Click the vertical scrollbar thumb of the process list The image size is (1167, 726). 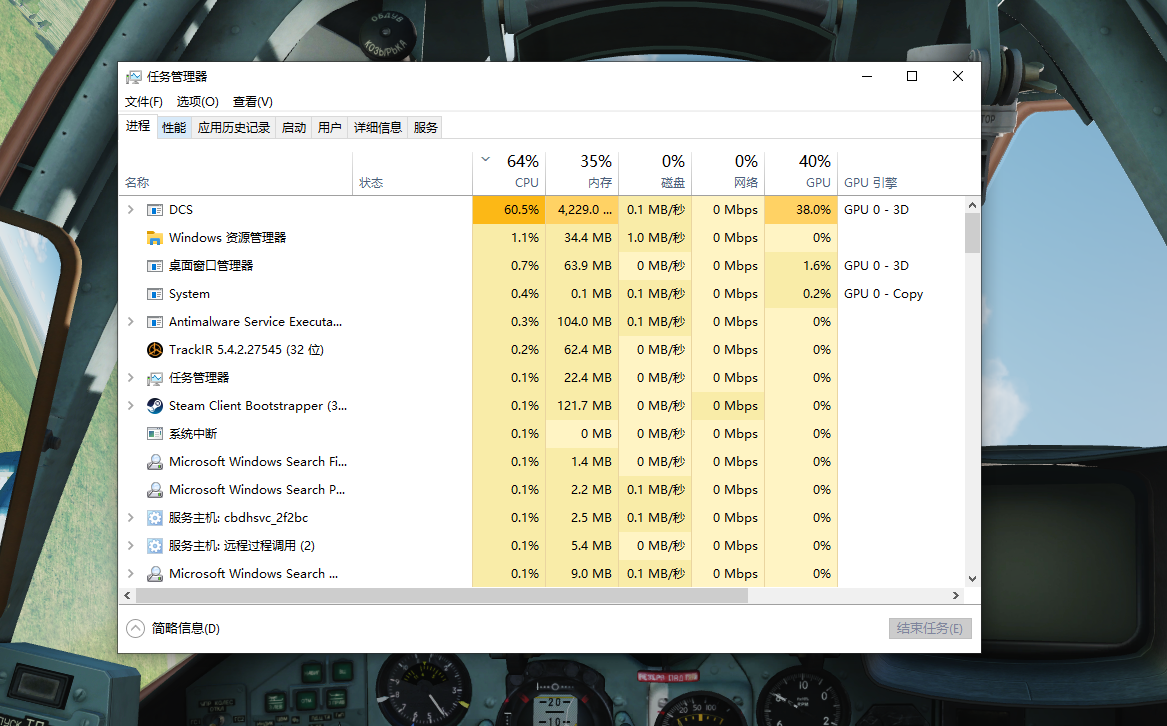click(x=972, y=233)
